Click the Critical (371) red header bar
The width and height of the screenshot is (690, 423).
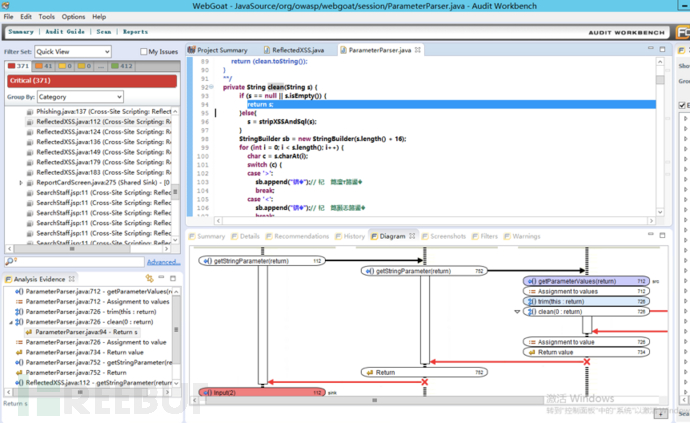pos(90,81)
